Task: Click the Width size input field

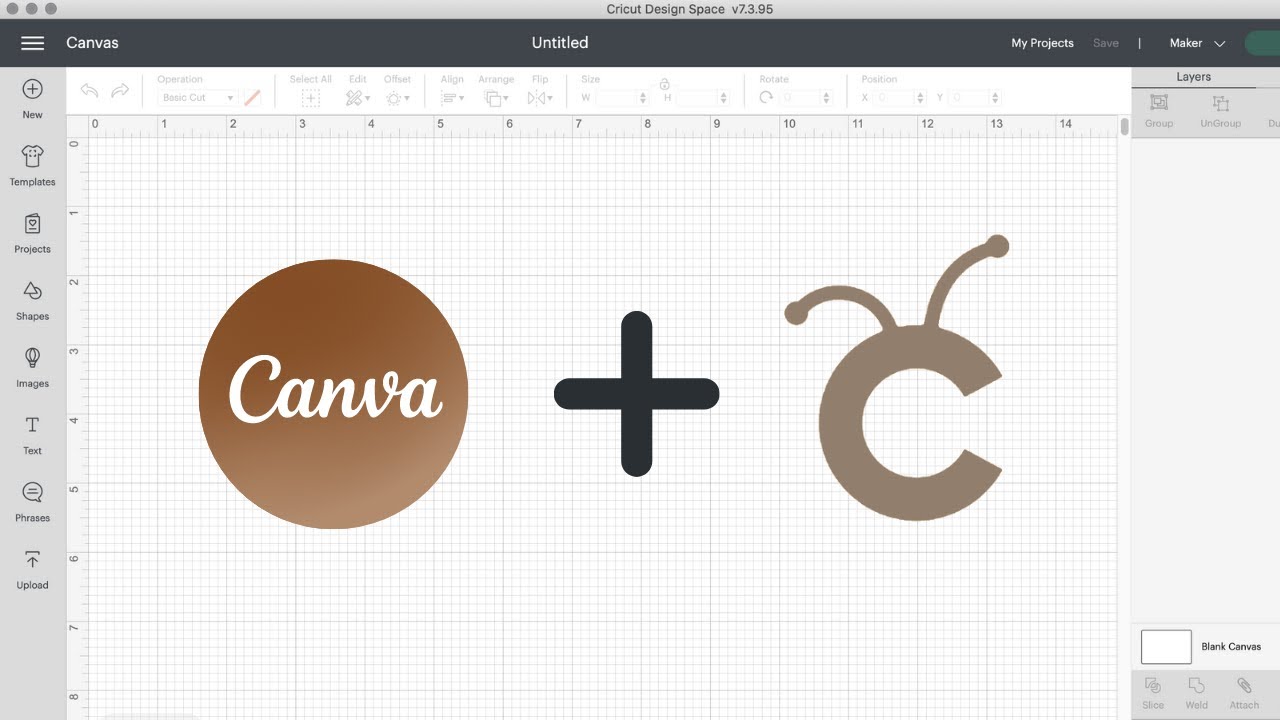Action: pyautogui.click(x=616, y=98)
